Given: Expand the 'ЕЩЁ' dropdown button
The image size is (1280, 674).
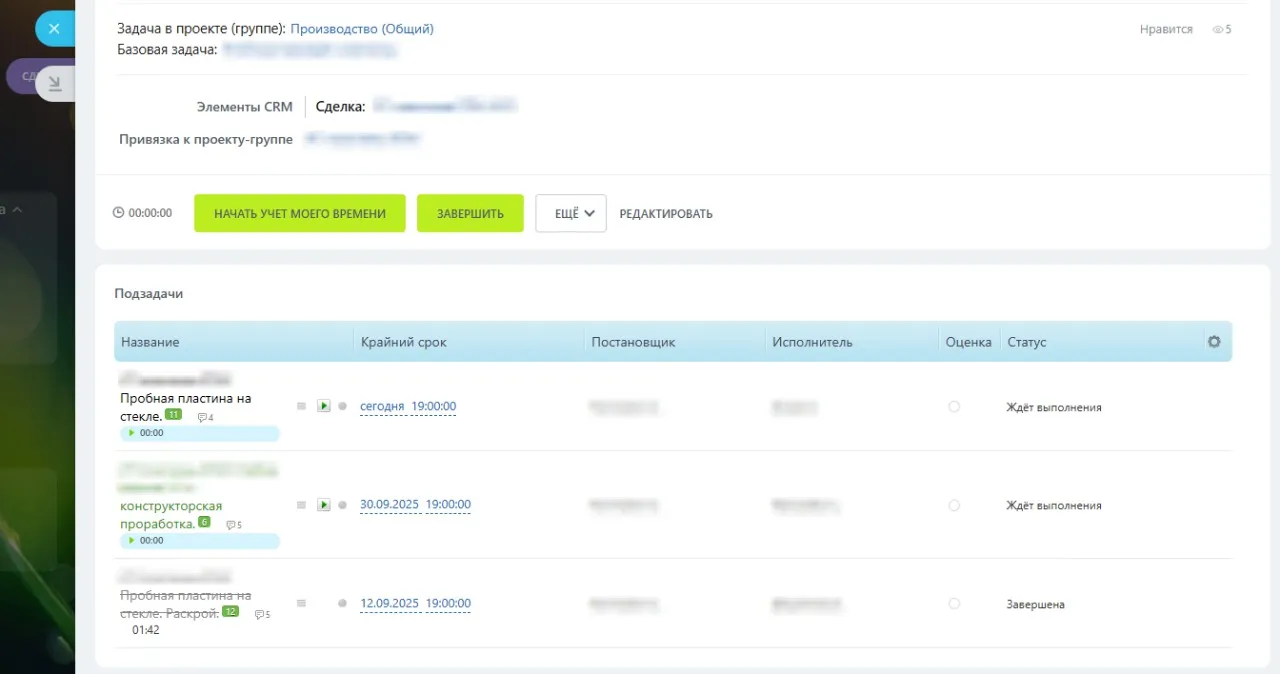Looking at the screenshot, I should [x=571, y=213].
